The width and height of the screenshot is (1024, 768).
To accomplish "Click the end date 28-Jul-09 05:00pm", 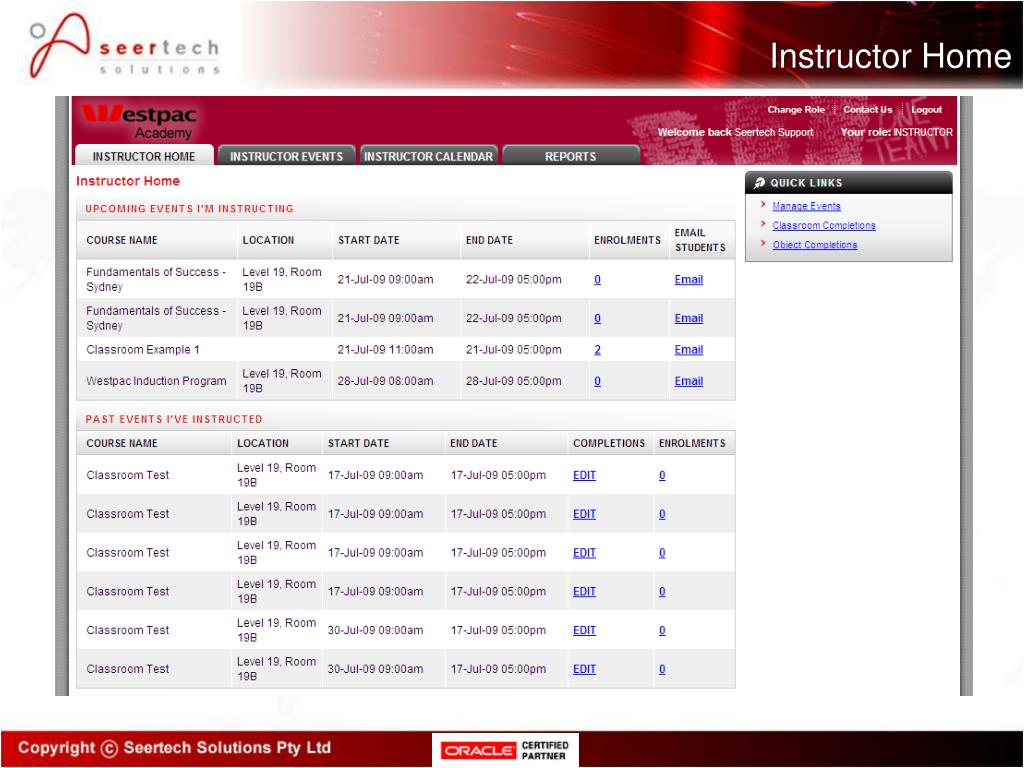I will [513, 381].
